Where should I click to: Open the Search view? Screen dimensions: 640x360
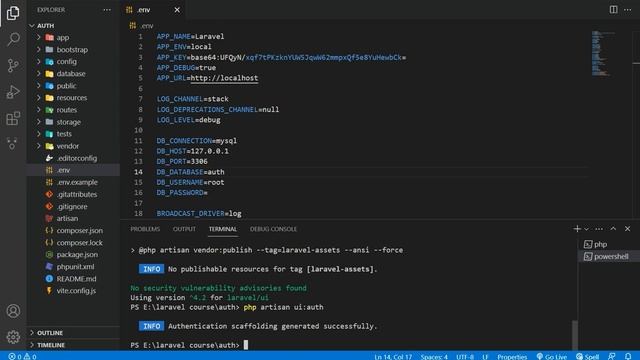(x=13, y=39)
